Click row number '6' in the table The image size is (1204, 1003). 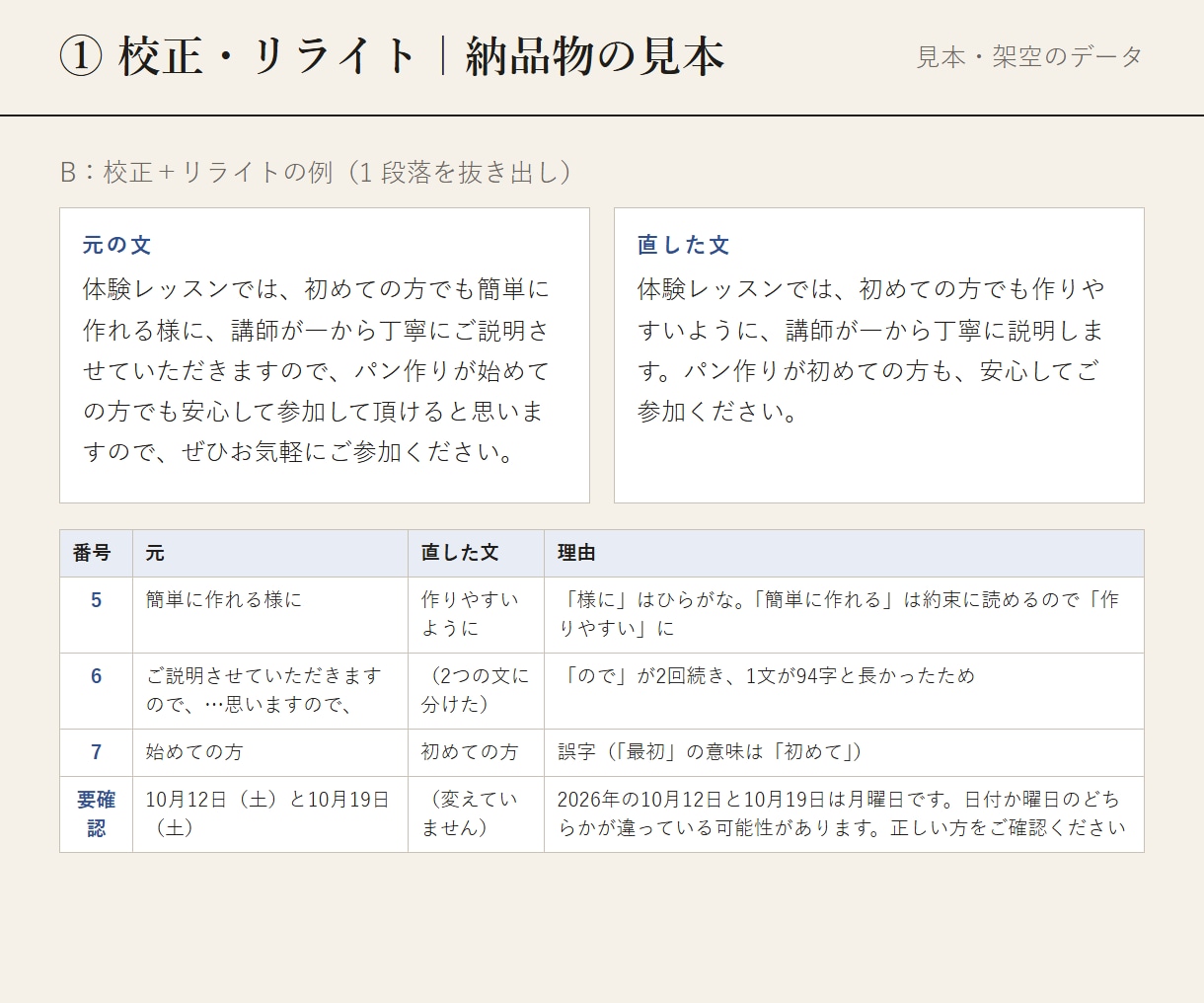pos(96,676)
